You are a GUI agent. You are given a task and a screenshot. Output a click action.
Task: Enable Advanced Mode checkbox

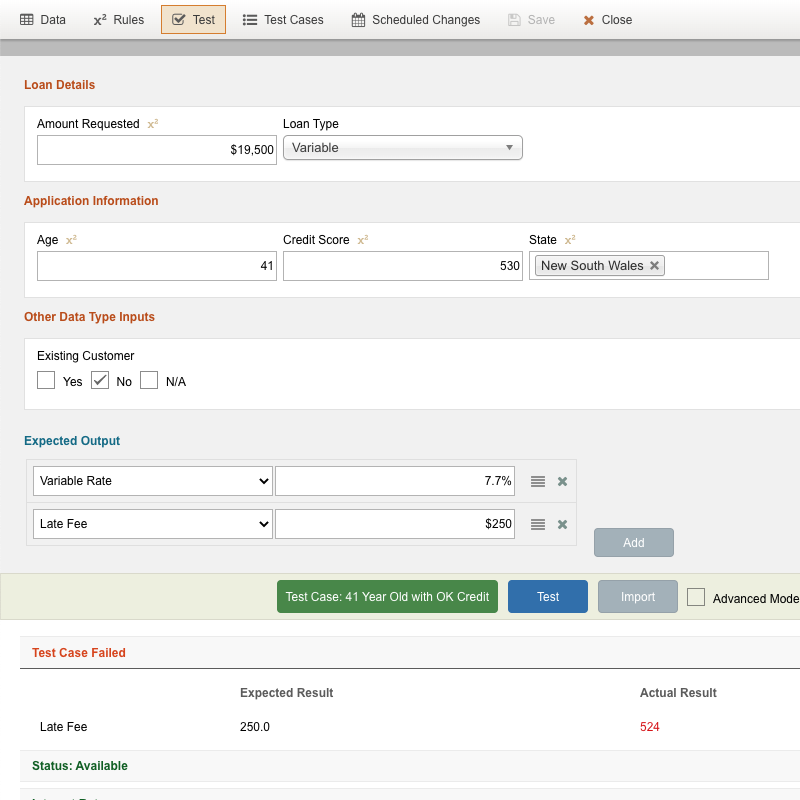point(696,597)
